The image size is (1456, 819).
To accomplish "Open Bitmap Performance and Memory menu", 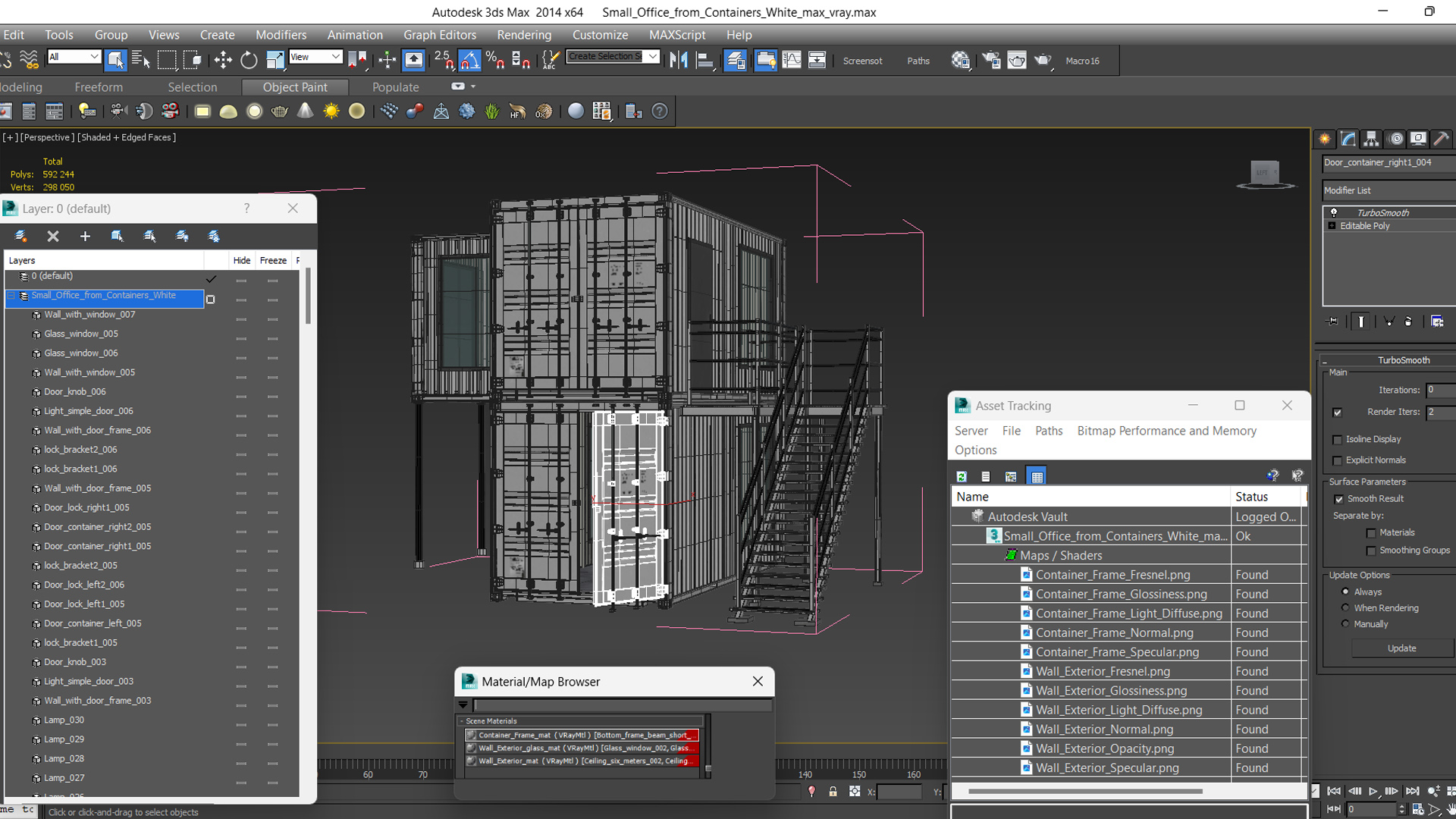I will coord(1166,431).
